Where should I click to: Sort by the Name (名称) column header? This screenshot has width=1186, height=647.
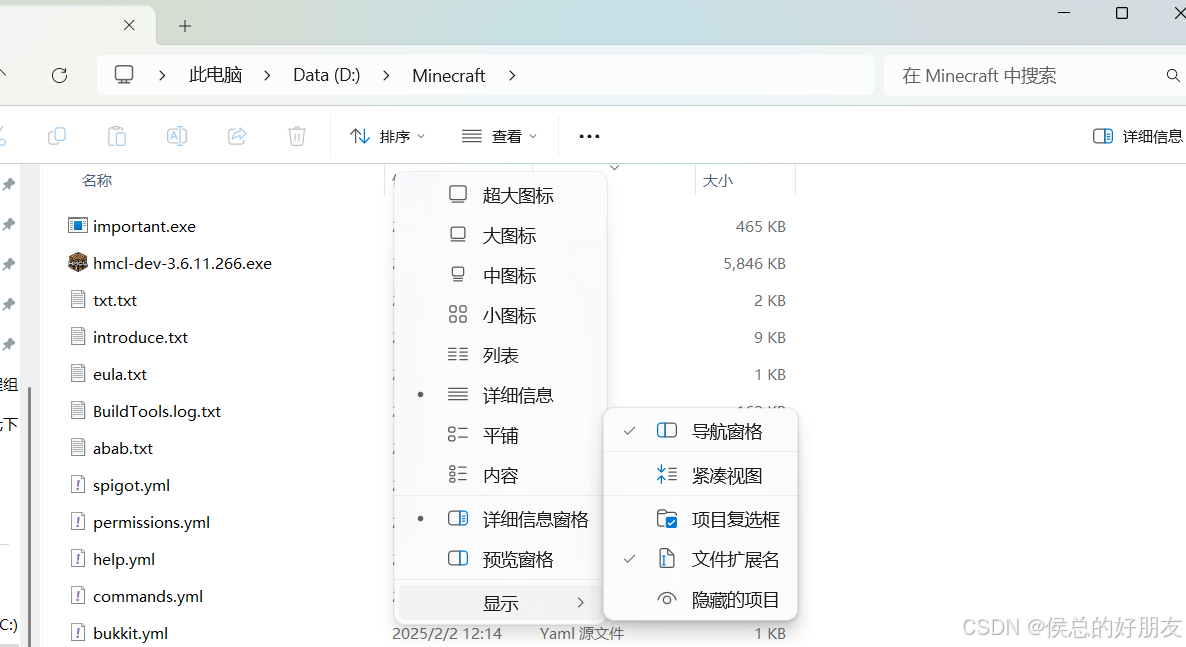[x=97, y=180]
